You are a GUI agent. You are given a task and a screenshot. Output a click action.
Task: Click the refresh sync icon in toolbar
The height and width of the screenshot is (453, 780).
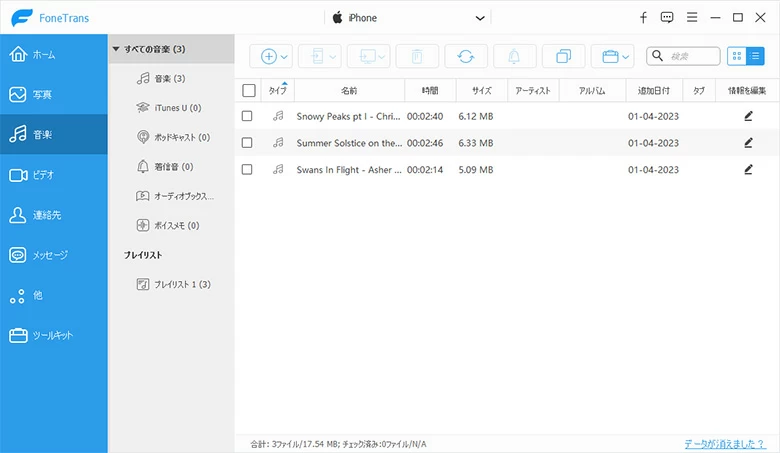point(466,56)
